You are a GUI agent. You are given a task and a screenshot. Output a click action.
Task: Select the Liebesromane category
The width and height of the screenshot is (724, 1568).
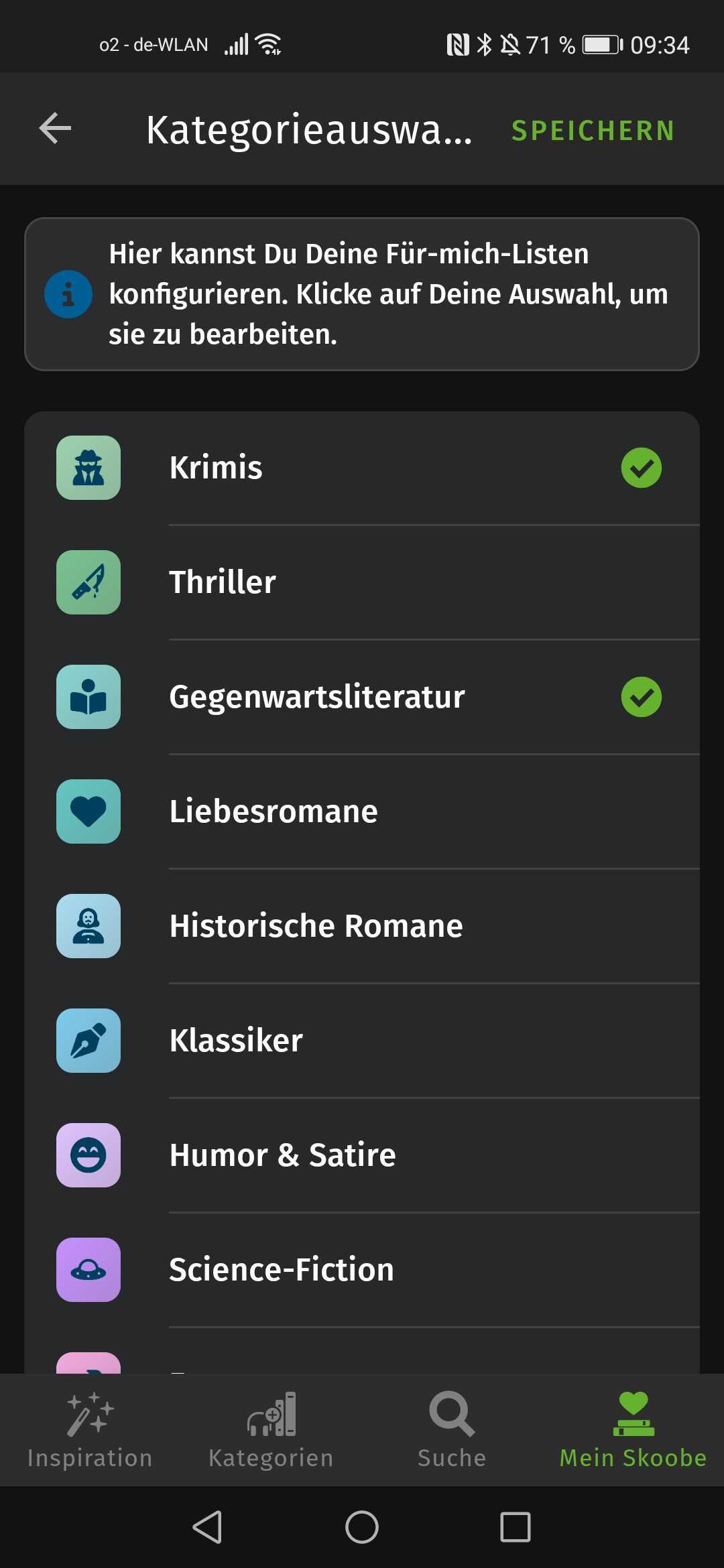[362, 811]
